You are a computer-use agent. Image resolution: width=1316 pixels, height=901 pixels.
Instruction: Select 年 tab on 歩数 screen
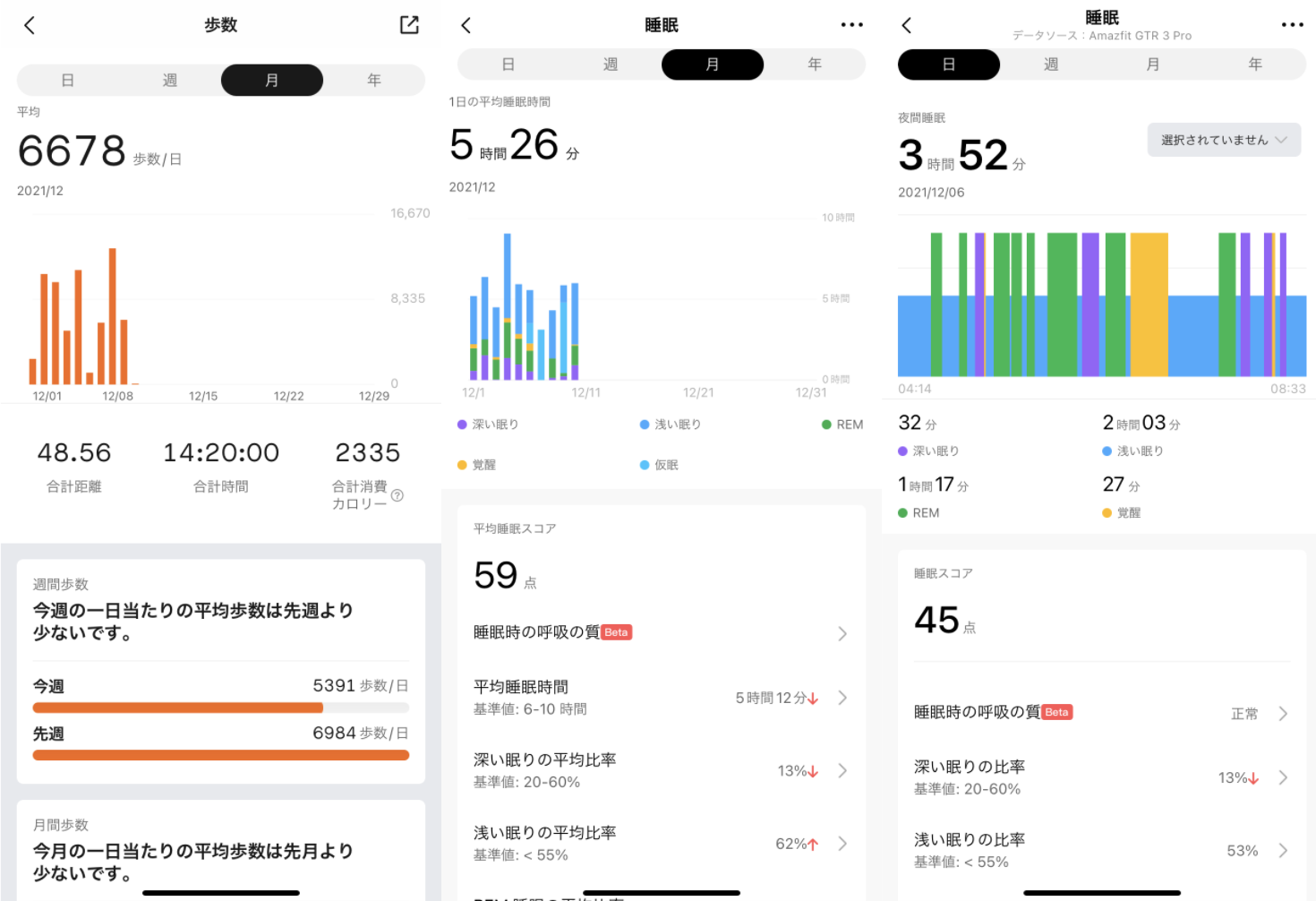coord(374,81)
